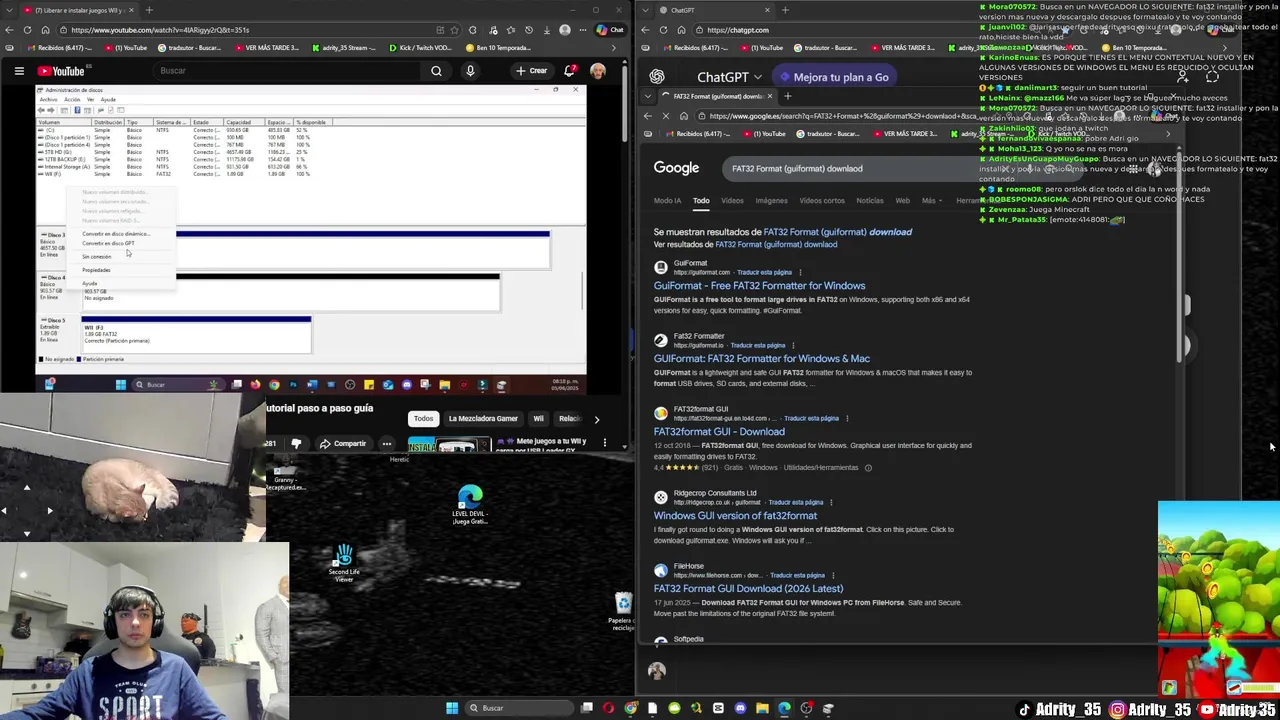The width and height of the screenshot is (1280, 720).
Task: Click the Compartir share button
Action: pos(343,444)
